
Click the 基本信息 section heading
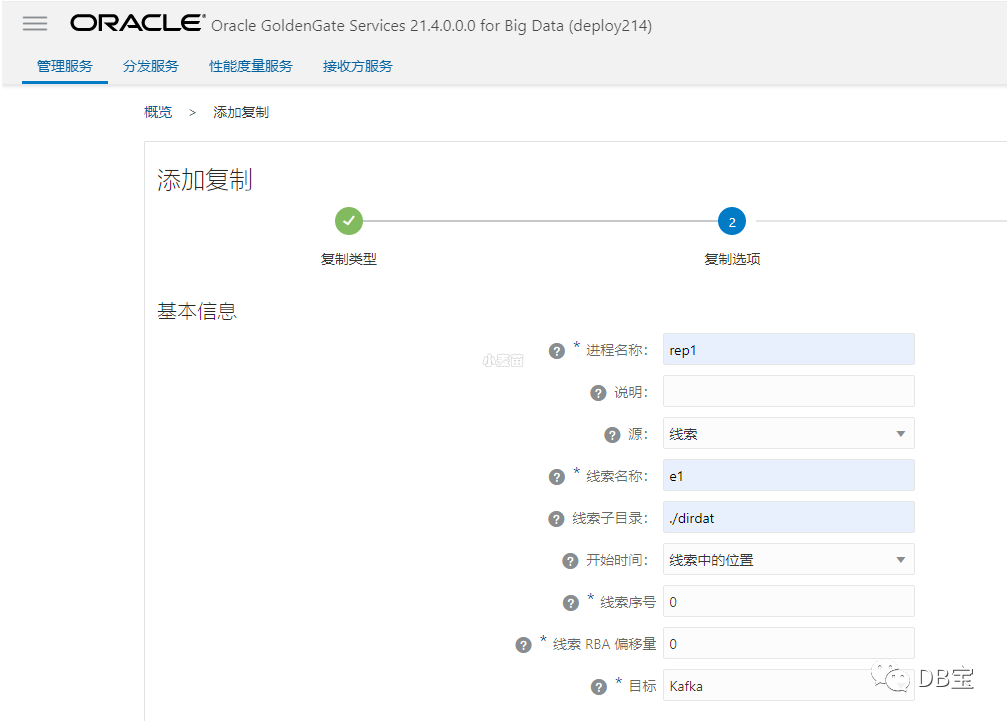(x=197, y=311)
